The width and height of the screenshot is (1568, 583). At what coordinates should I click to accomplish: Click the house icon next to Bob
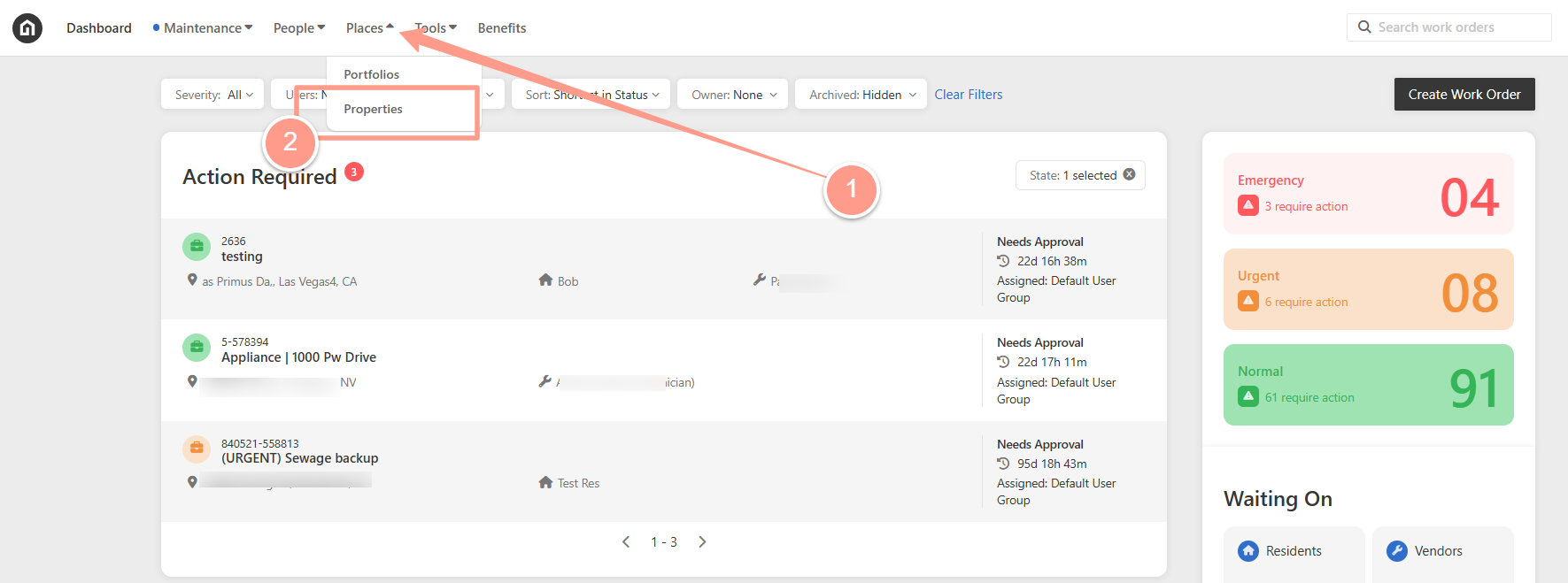(x=545, y=280)
